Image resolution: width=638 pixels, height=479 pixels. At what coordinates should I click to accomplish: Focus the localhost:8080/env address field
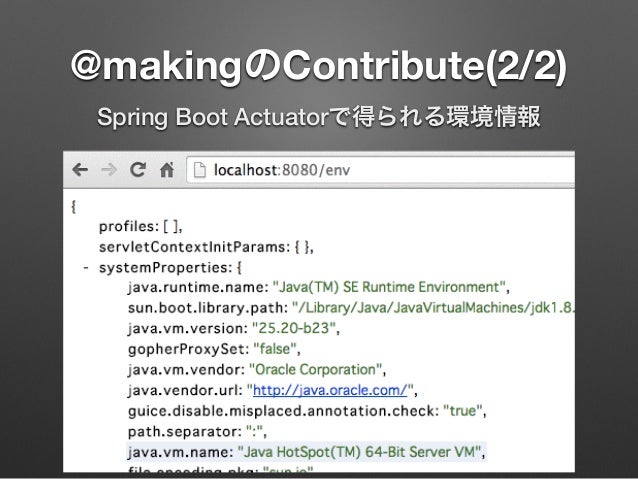380,170
